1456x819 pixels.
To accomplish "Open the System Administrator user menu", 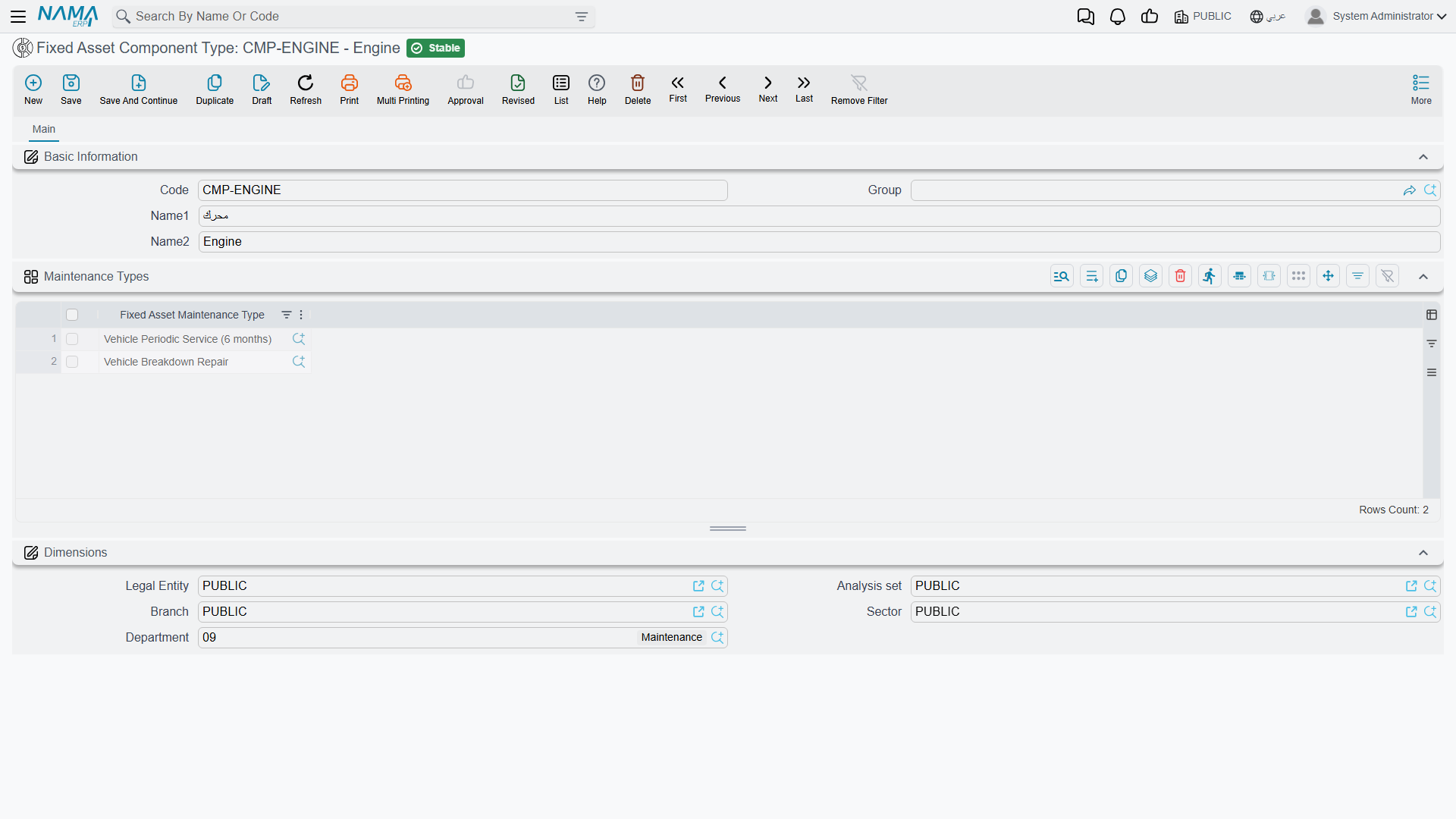I will tap(1376, 17).
